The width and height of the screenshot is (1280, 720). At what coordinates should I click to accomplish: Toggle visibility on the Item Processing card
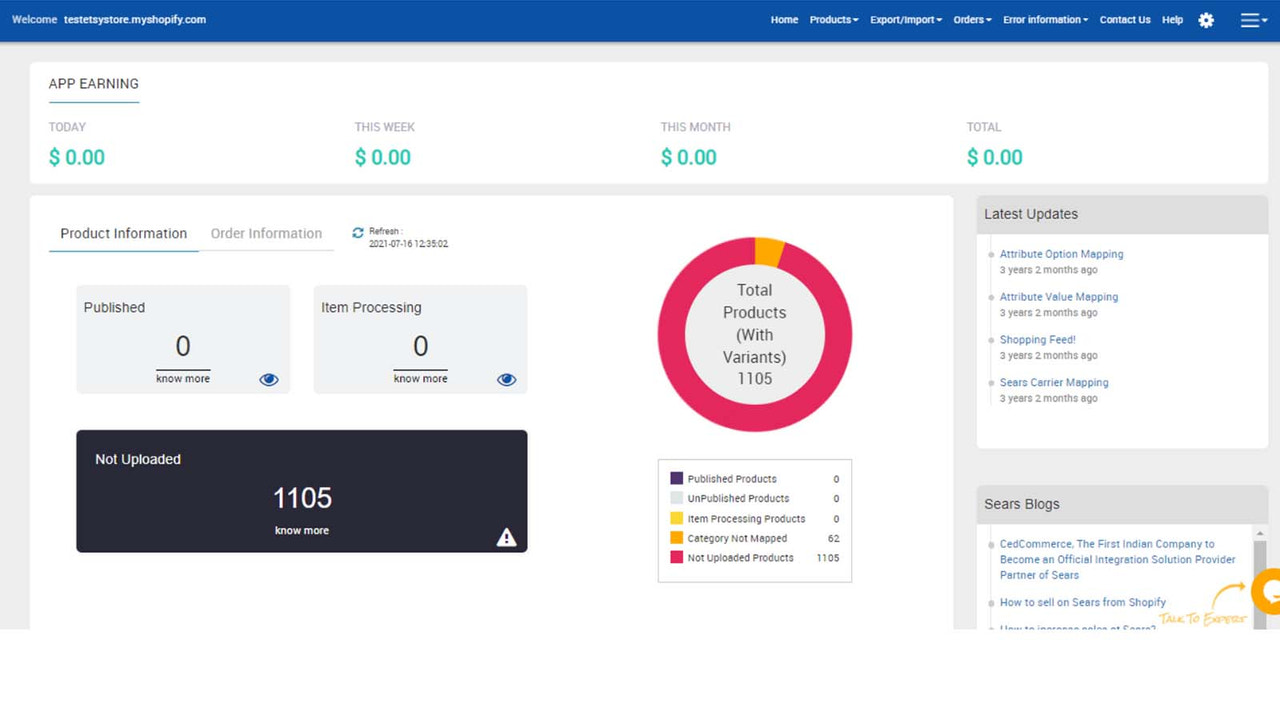pyautogui.click(x=506, y=379)
